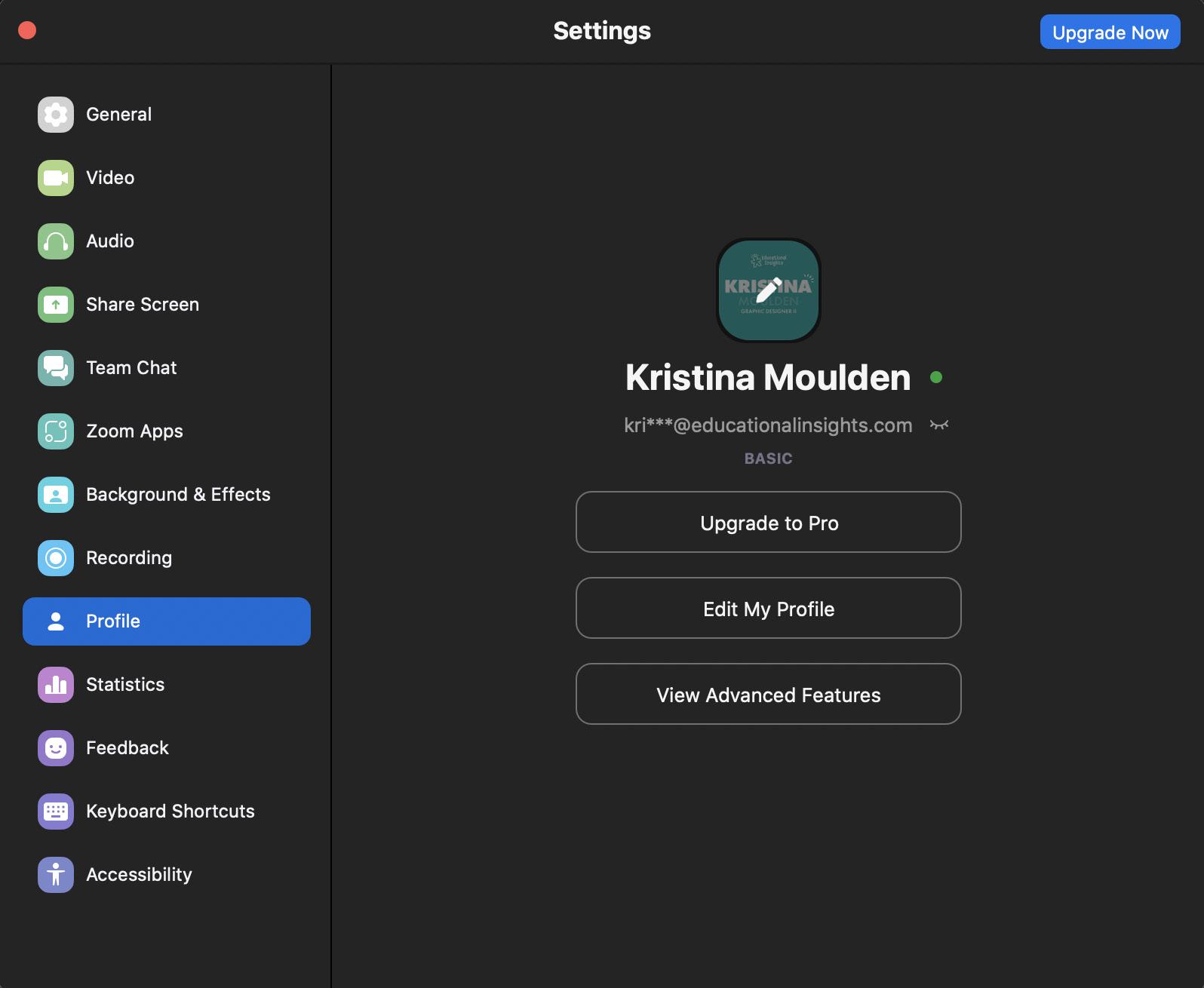Click the camera icon for Video settings
Viewport: 1204px width, 988px height.
tap(56, 178)
